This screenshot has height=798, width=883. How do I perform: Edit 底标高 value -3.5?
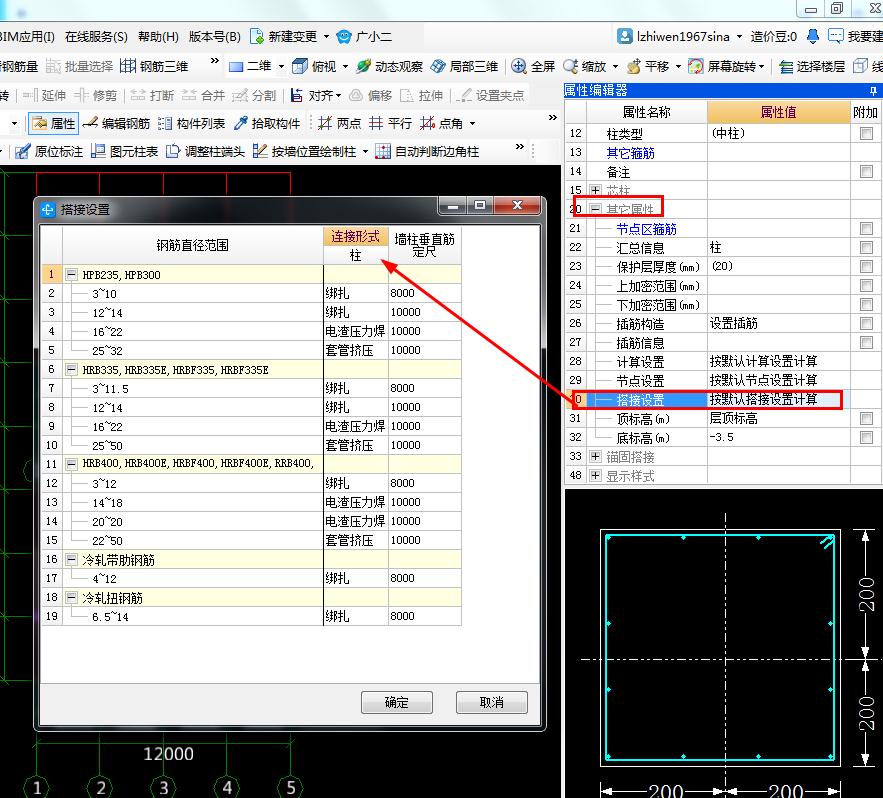[778, 438]
